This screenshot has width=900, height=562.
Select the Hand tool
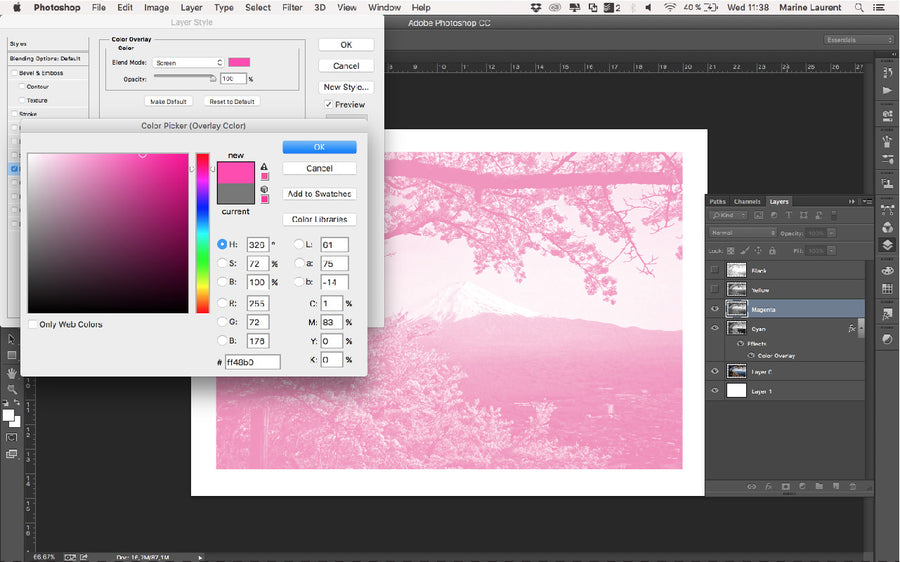(x=11, y=373)
